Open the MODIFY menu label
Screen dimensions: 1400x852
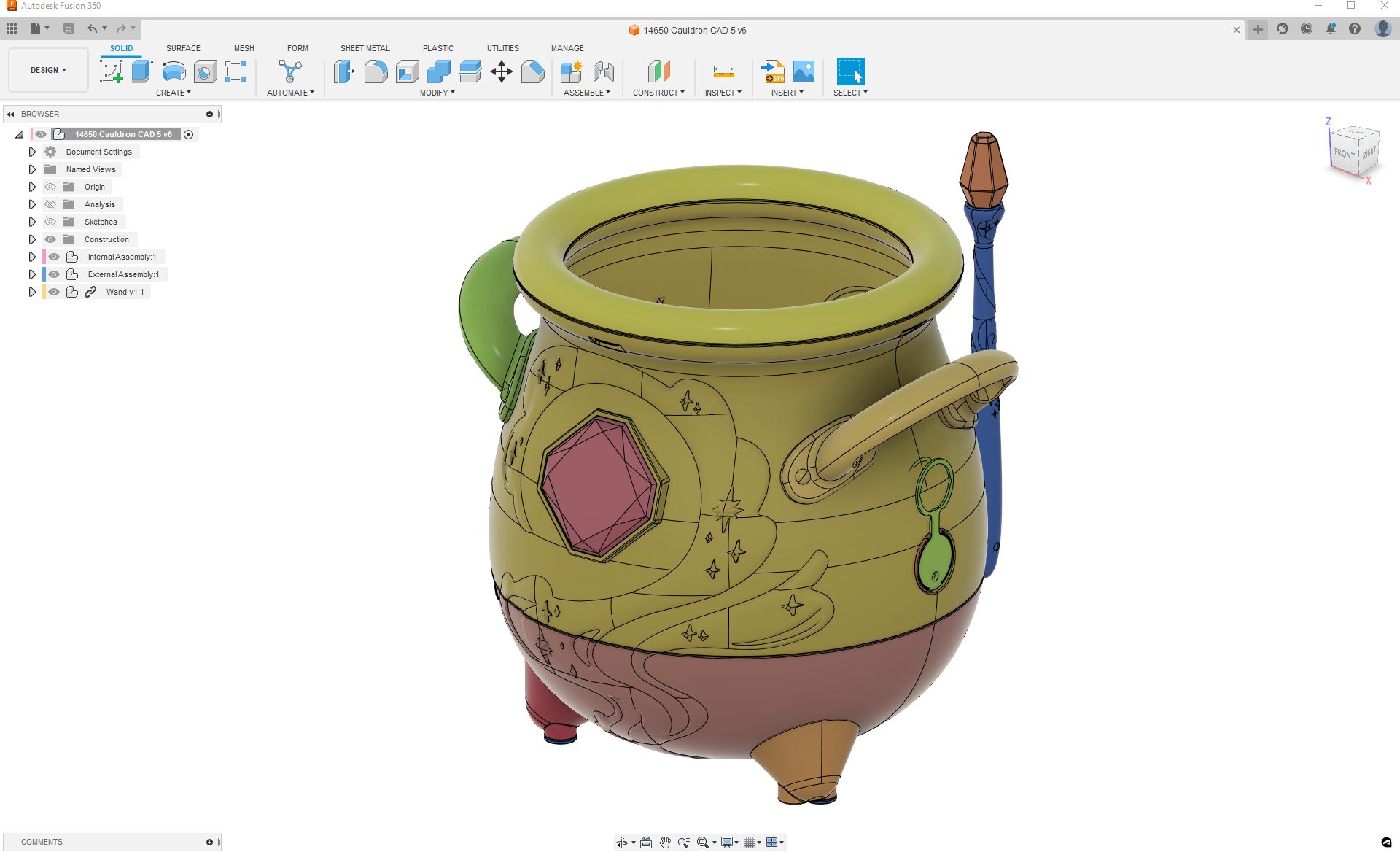click(x=437, y=93)
